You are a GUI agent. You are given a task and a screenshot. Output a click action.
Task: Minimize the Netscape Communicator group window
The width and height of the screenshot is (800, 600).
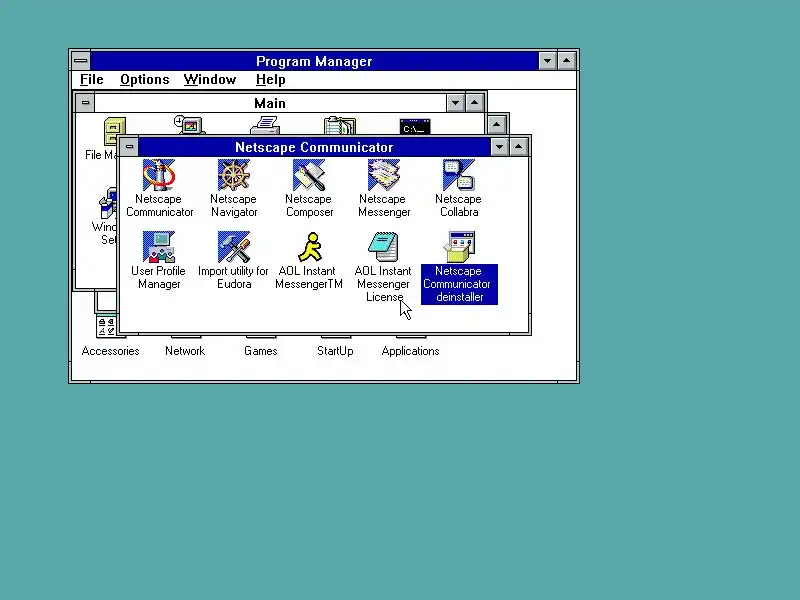coord(499,147)
